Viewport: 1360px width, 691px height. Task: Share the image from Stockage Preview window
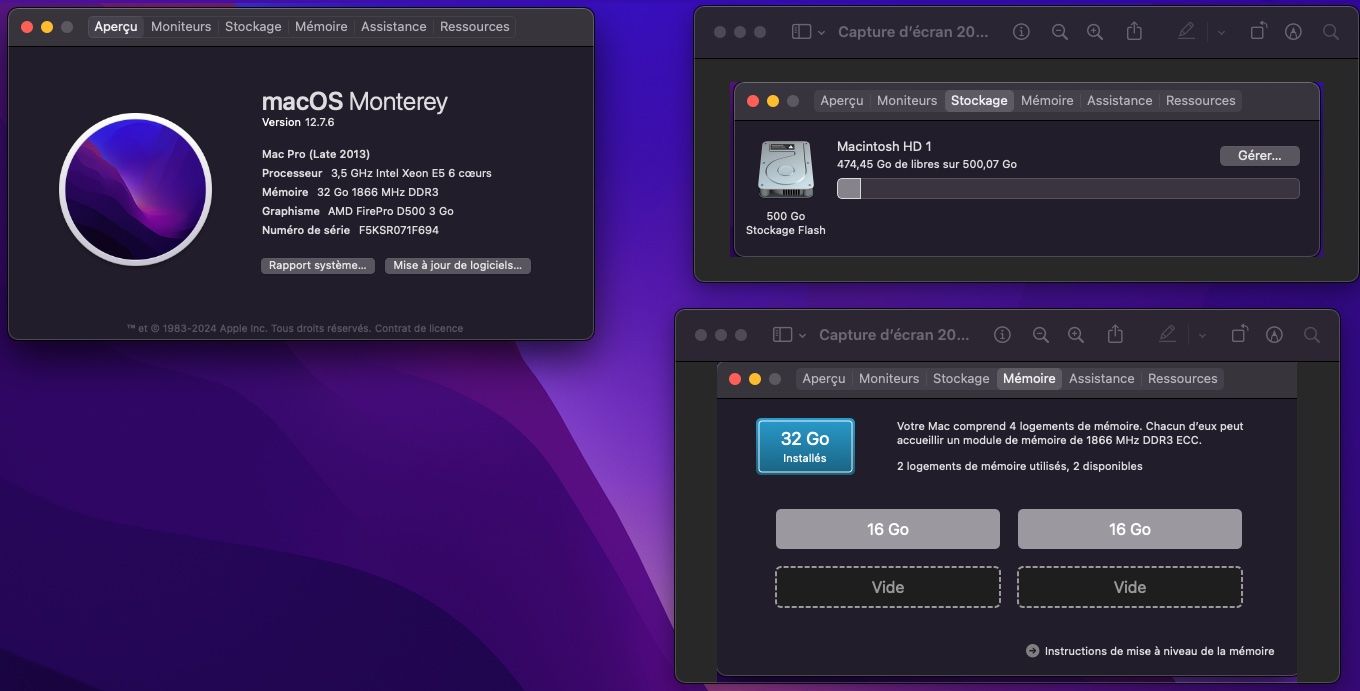click(x=1134, y=31)
